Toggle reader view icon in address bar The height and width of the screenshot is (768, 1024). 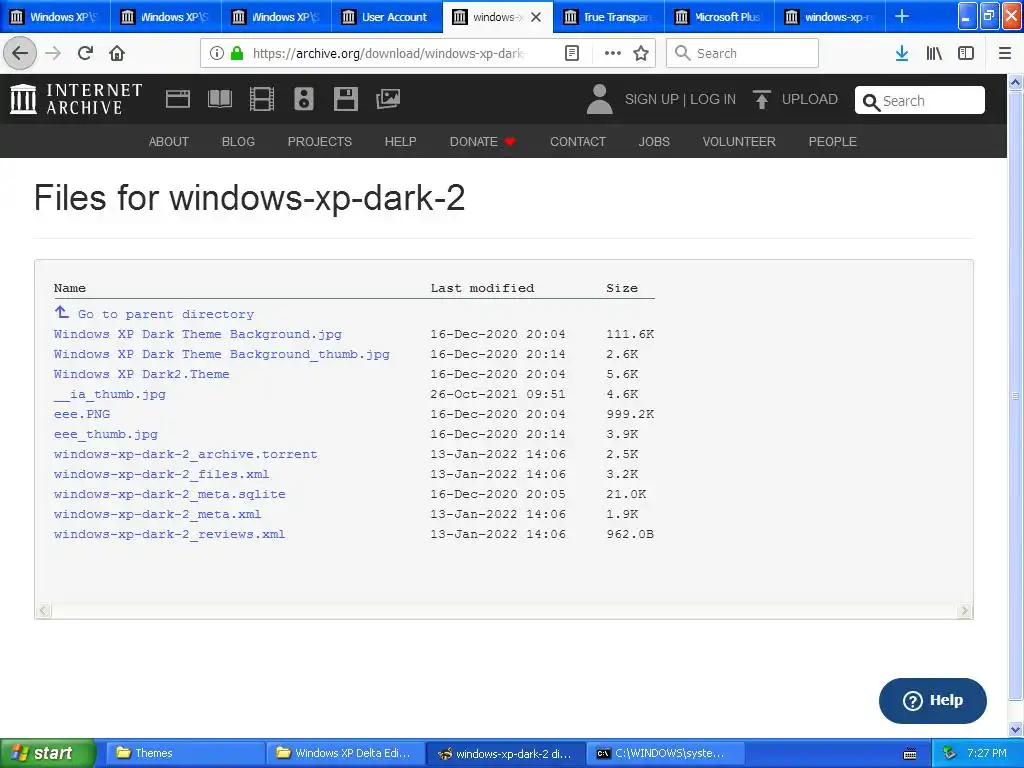[x=571, y=53]
